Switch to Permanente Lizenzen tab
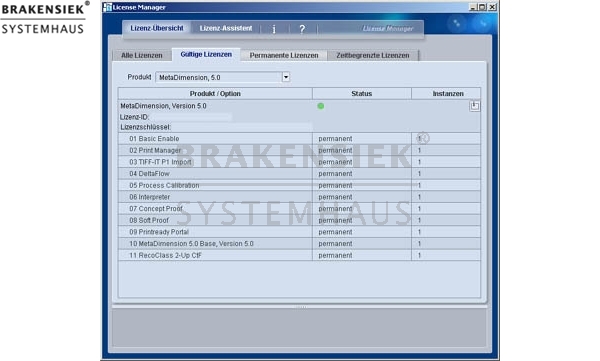 tap(284, 56)
